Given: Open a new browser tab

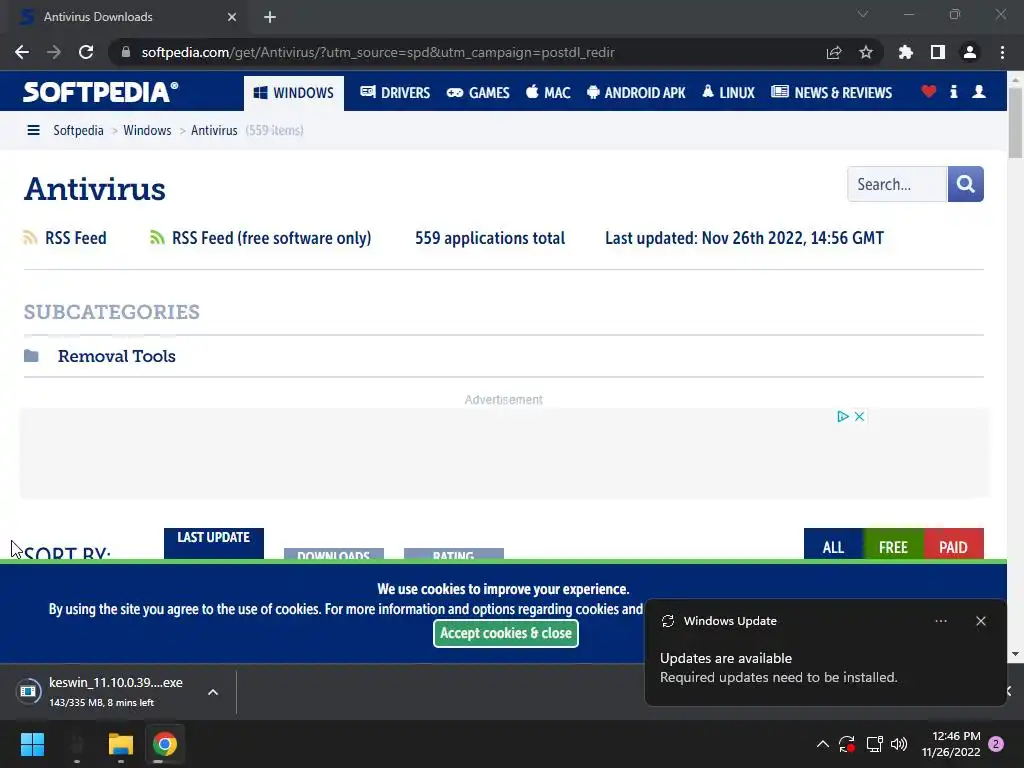Looking at the screenshot, I should click(x=270, y=17).
